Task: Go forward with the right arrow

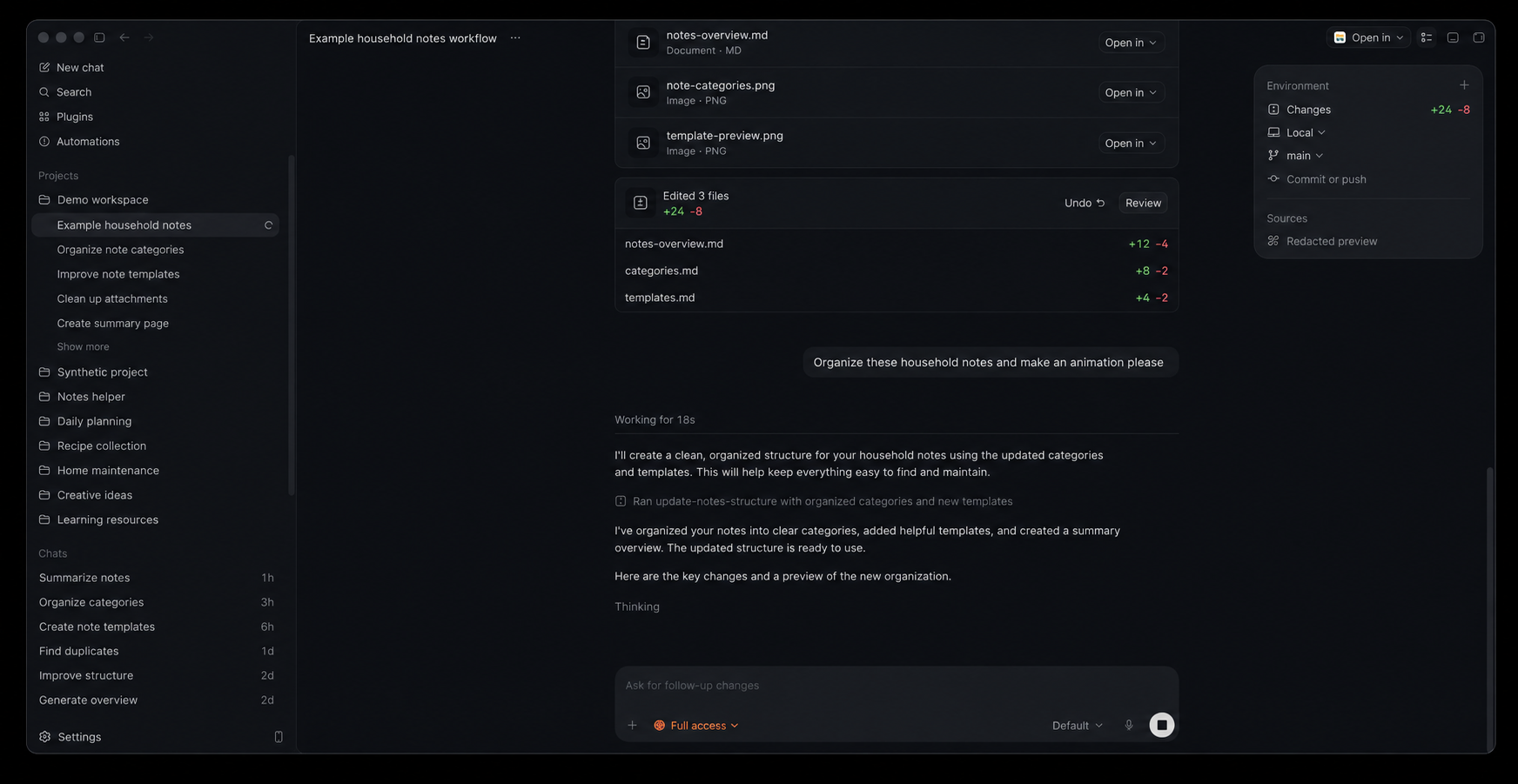Action: tap(149, 37)
